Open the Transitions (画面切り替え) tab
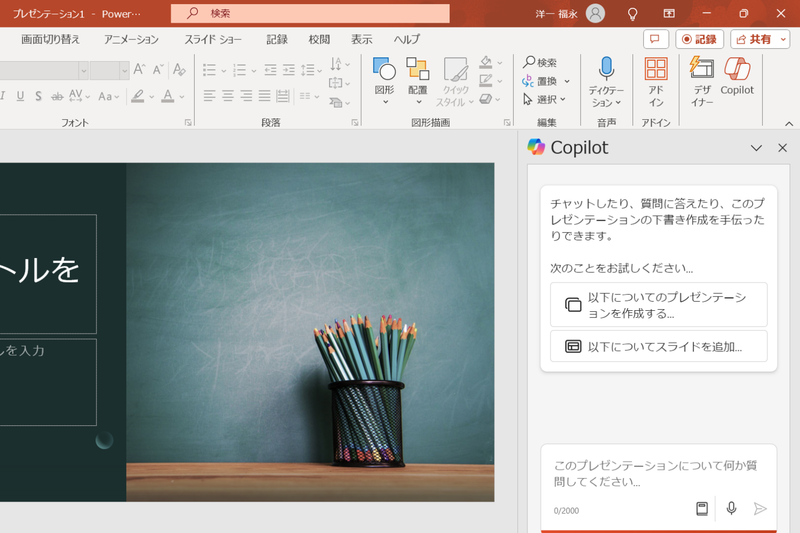The height and width of the screenshot is (533, 800). [x=51, y=39]
